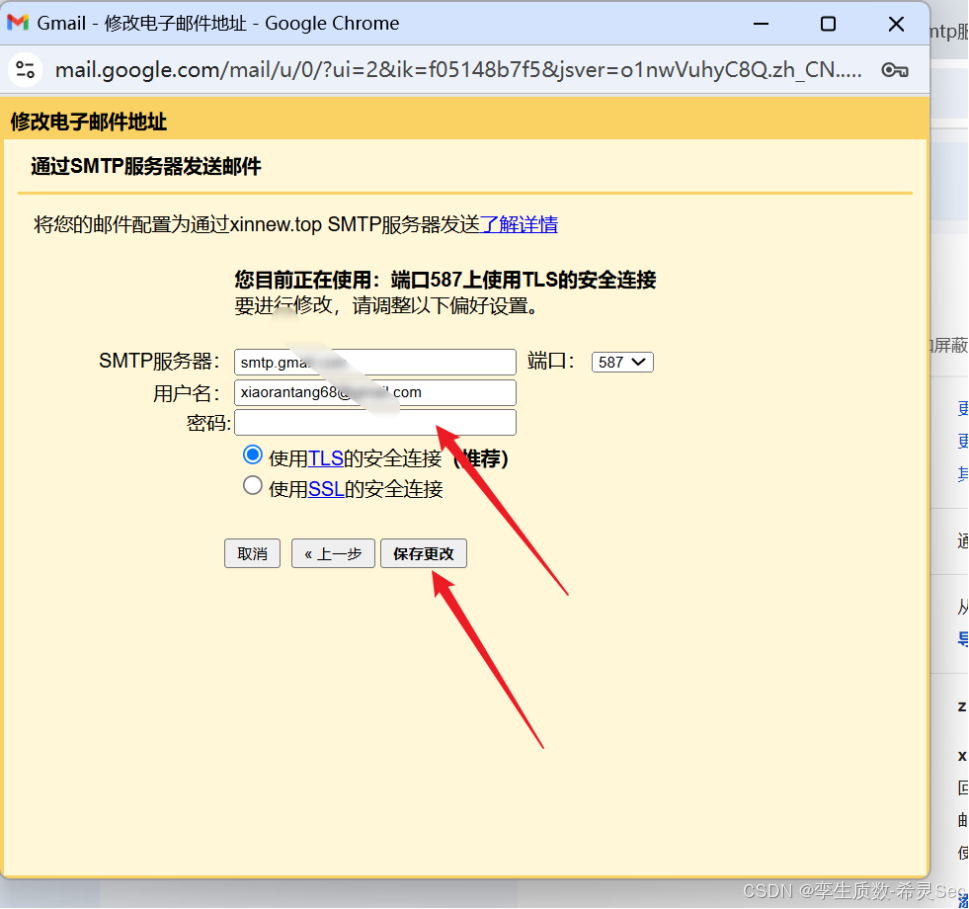Click the TLS link

point(327,458)
